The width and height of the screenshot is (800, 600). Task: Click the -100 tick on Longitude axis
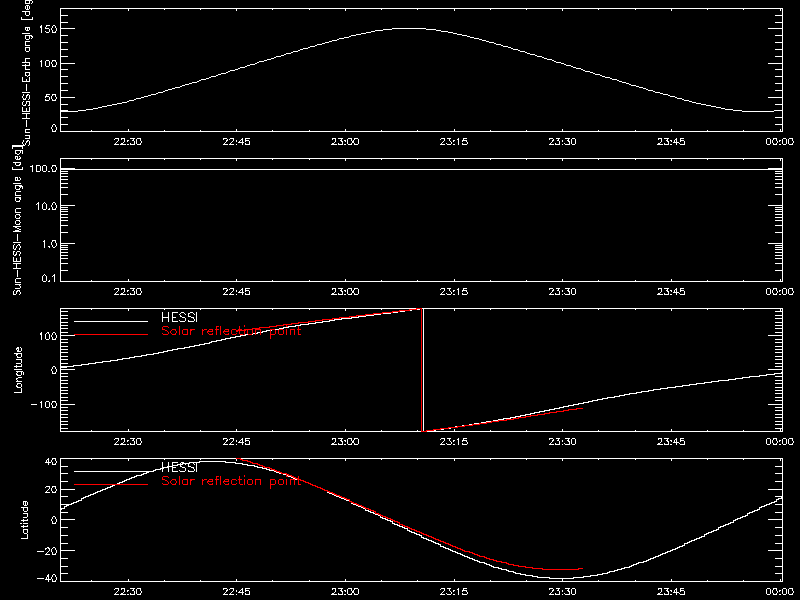pos(43,404)
